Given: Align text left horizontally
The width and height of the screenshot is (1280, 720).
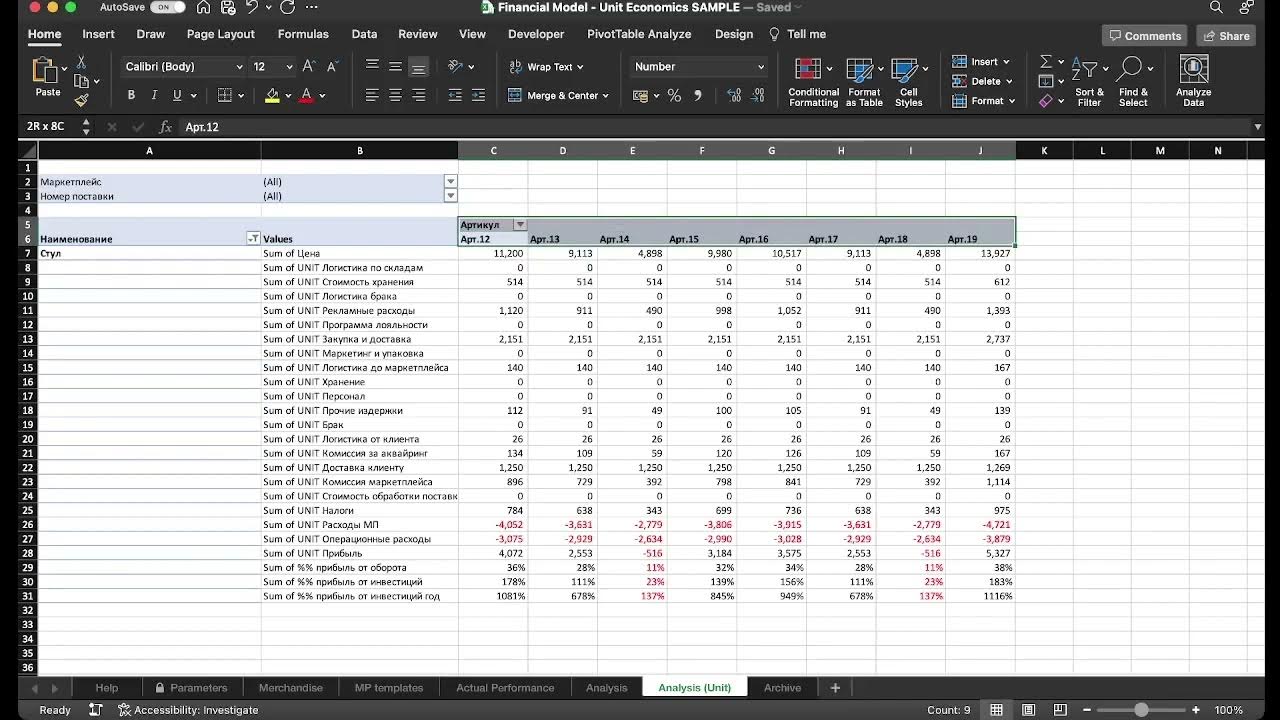Looking at the screenshot, I should pos(372,96).
